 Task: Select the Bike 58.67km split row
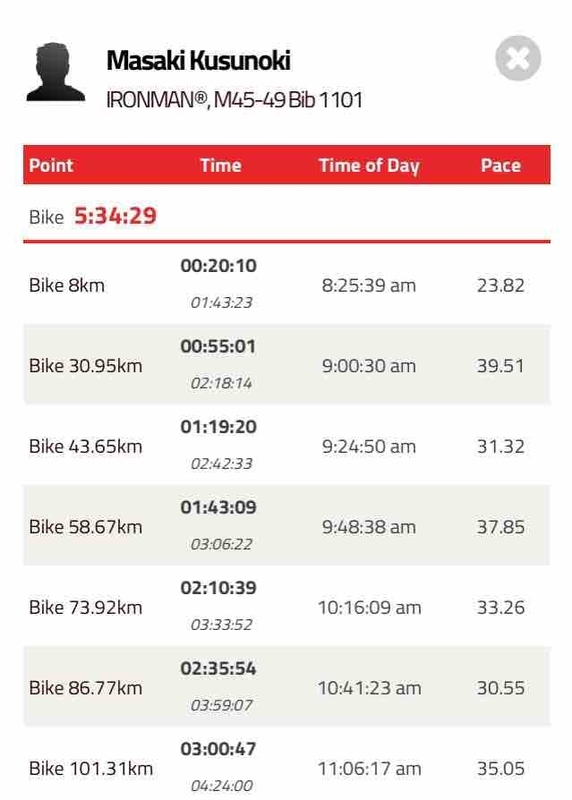click(287, 526)
